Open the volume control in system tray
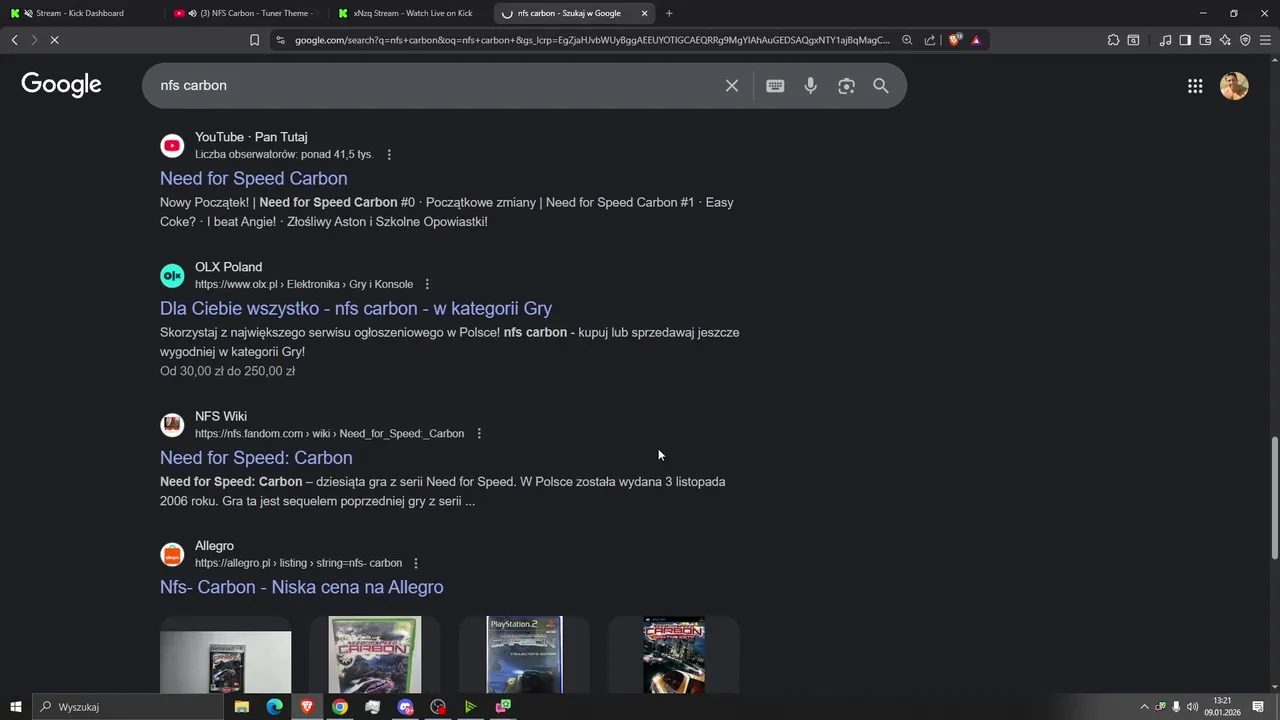 point(1192,707)
